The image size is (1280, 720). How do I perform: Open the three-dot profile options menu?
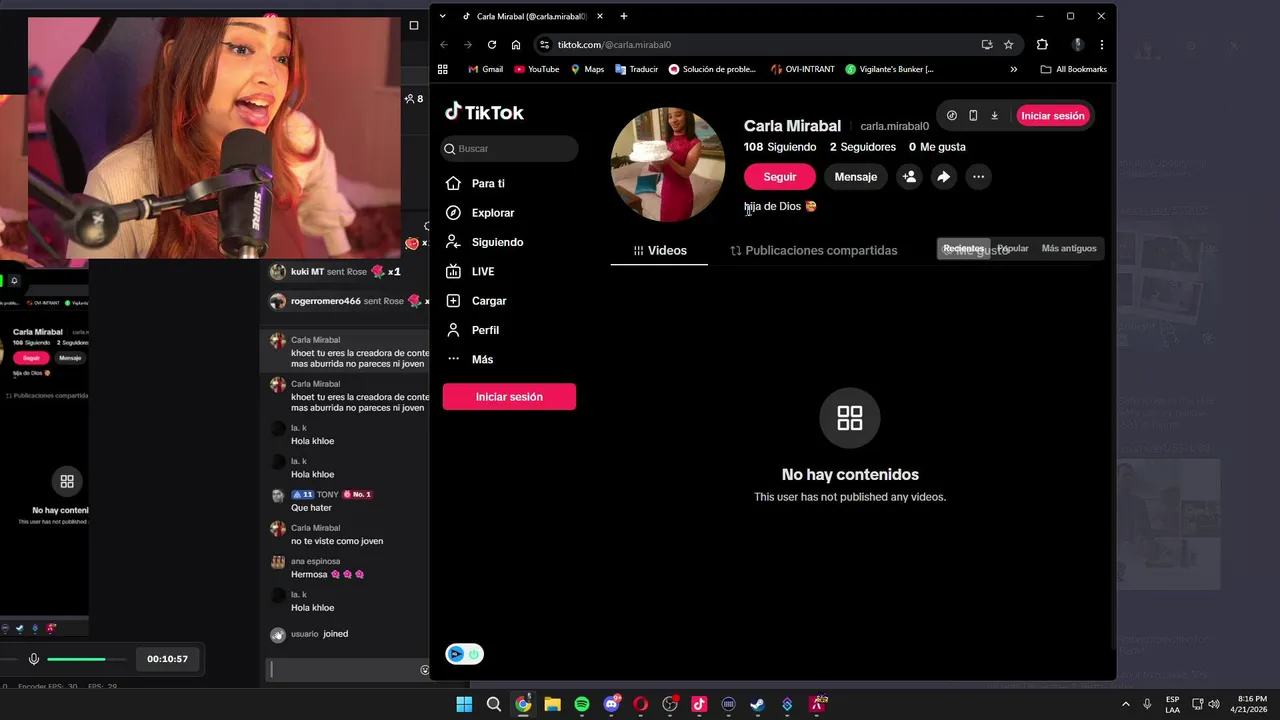click(978, 177)
